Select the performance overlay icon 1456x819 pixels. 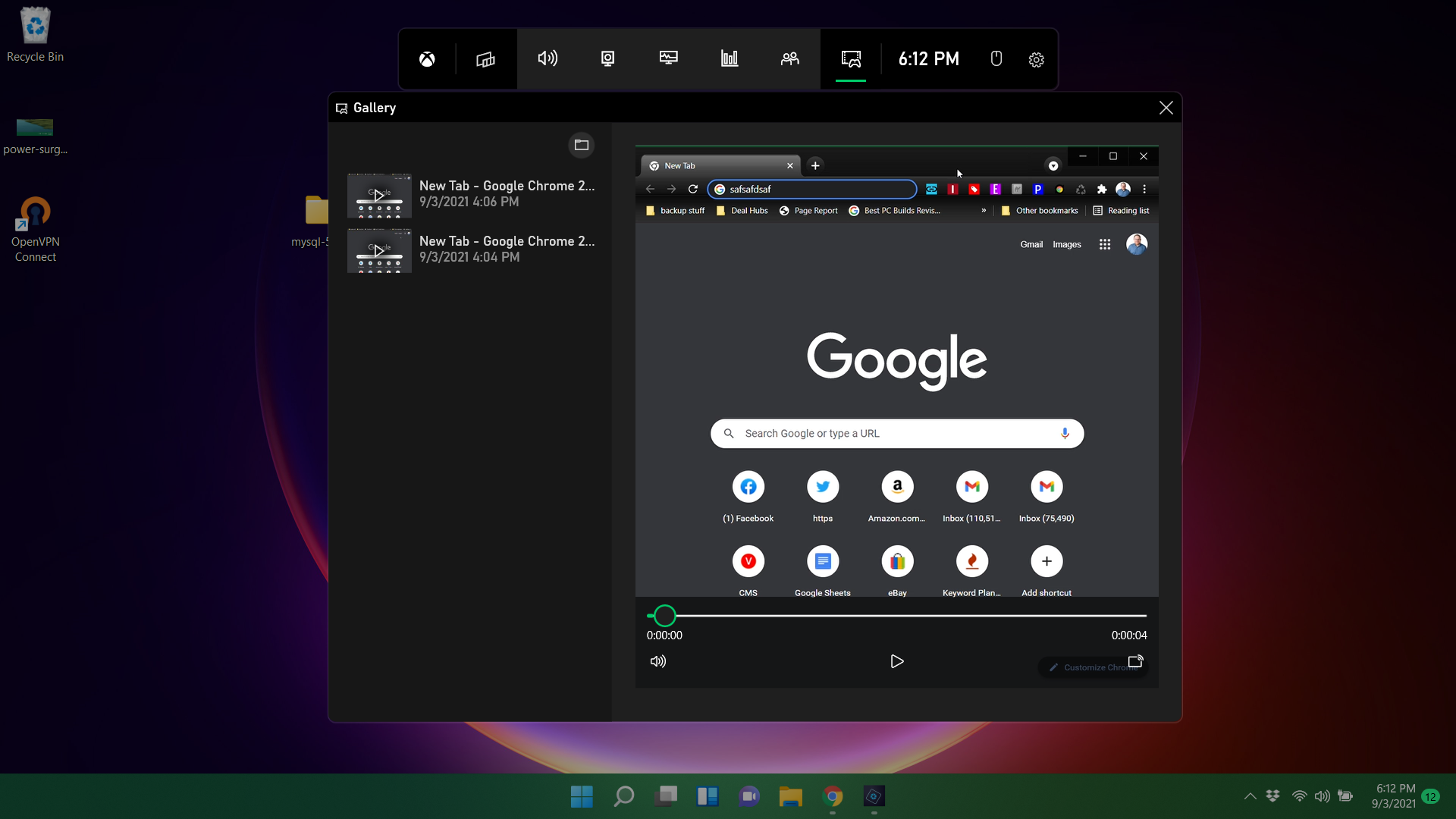(729, 58)
